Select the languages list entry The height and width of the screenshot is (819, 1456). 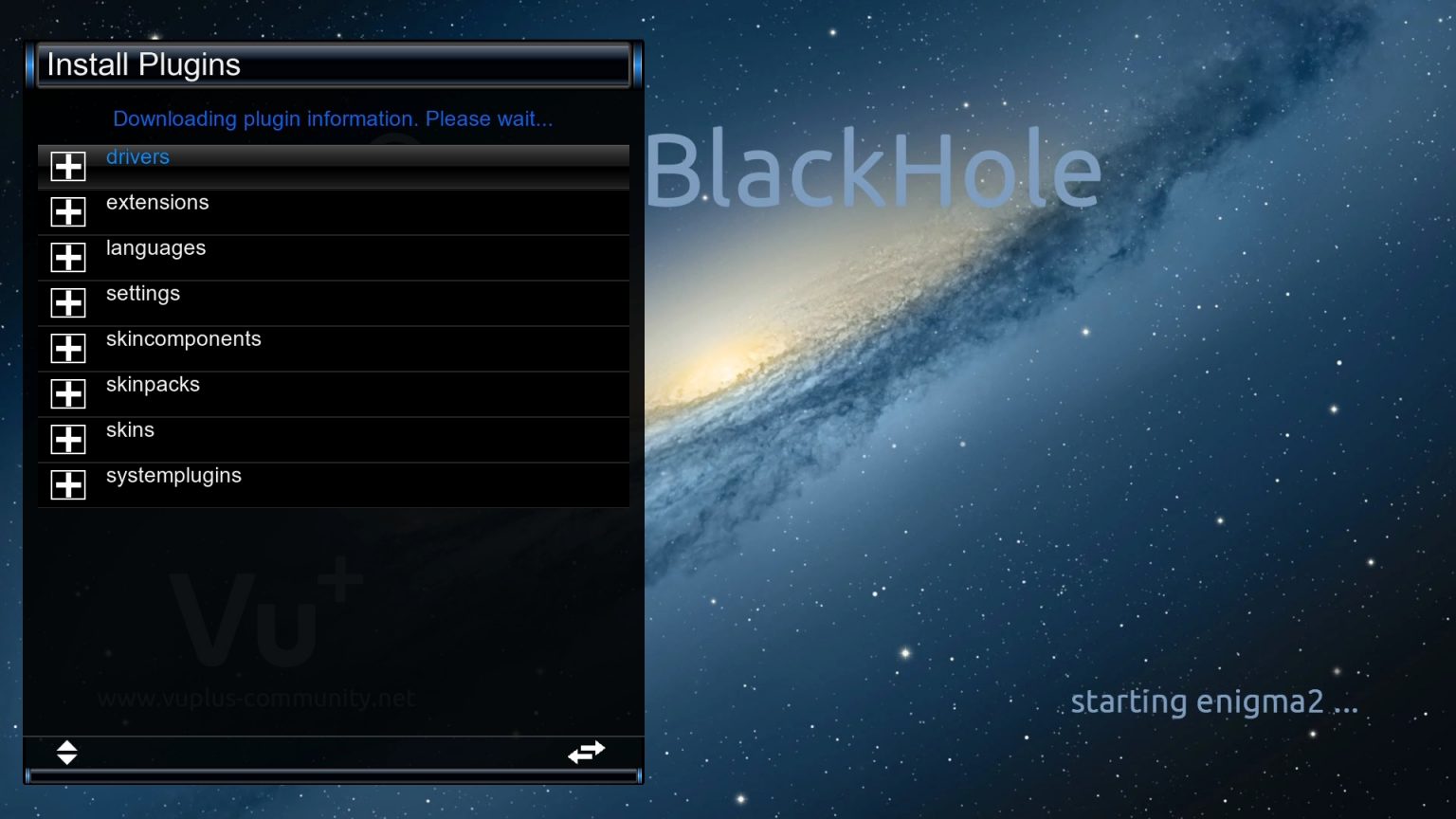click(x=334, y=258)
